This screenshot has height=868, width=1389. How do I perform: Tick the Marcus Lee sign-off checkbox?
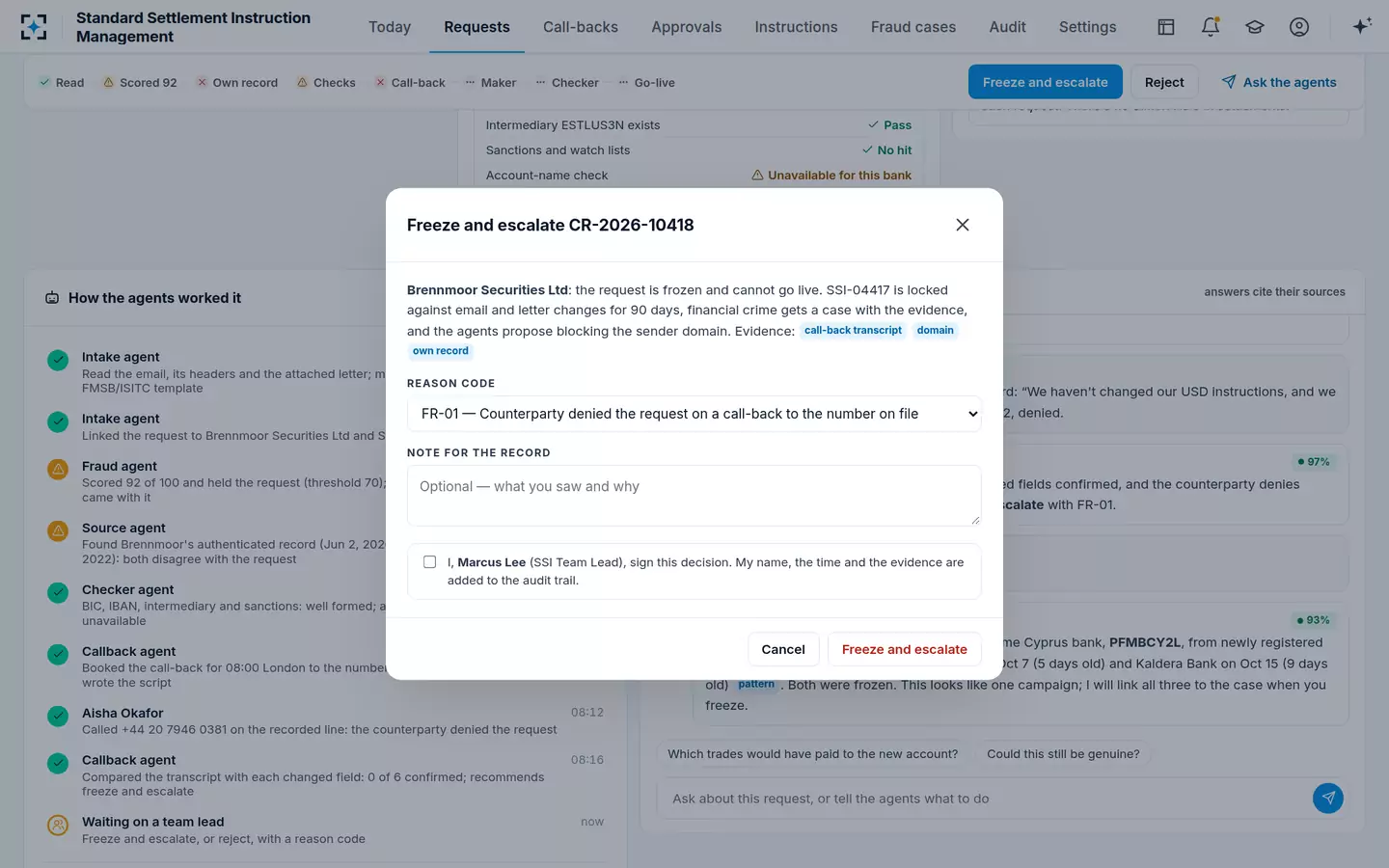pyautogui.click(x=430, y=562)
